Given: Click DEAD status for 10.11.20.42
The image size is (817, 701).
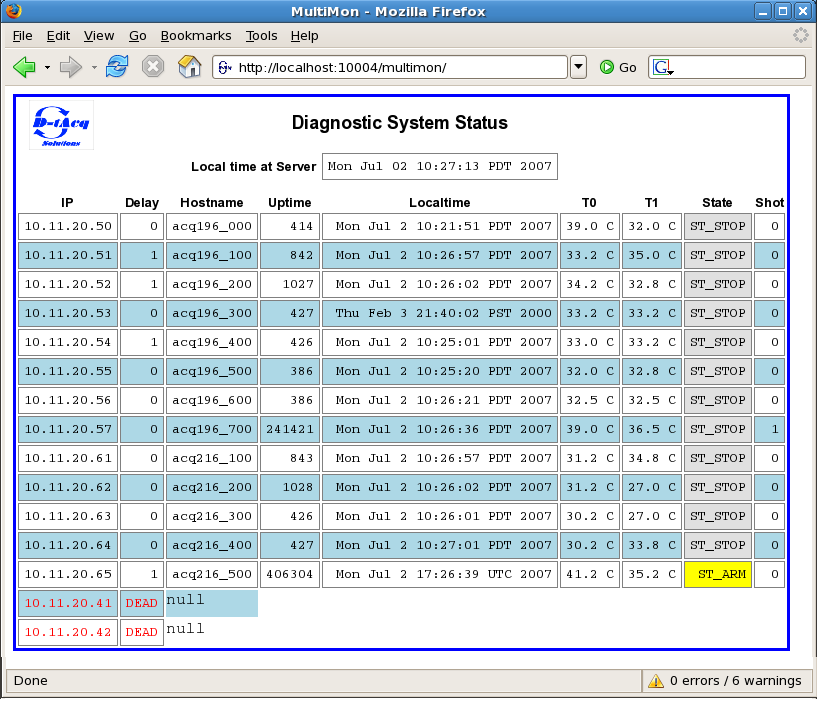Looking at the screenshot, I should coord(142,632).
